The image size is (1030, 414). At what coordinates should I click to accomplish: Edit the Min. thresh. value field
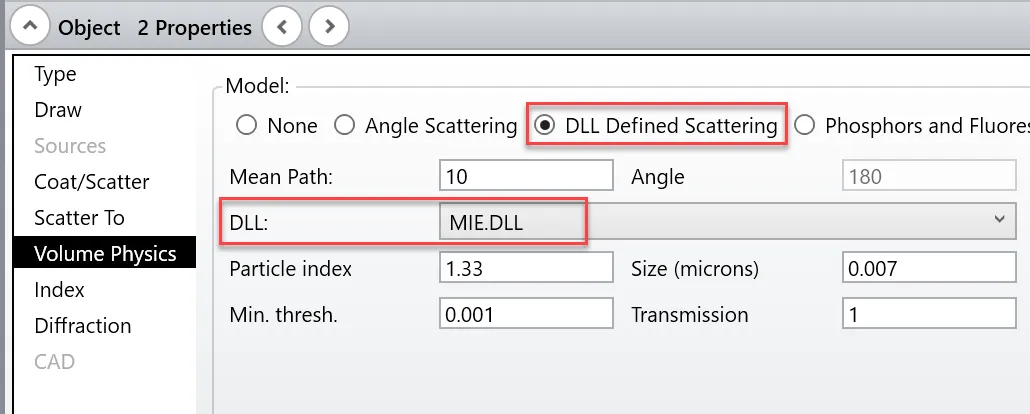525,314
